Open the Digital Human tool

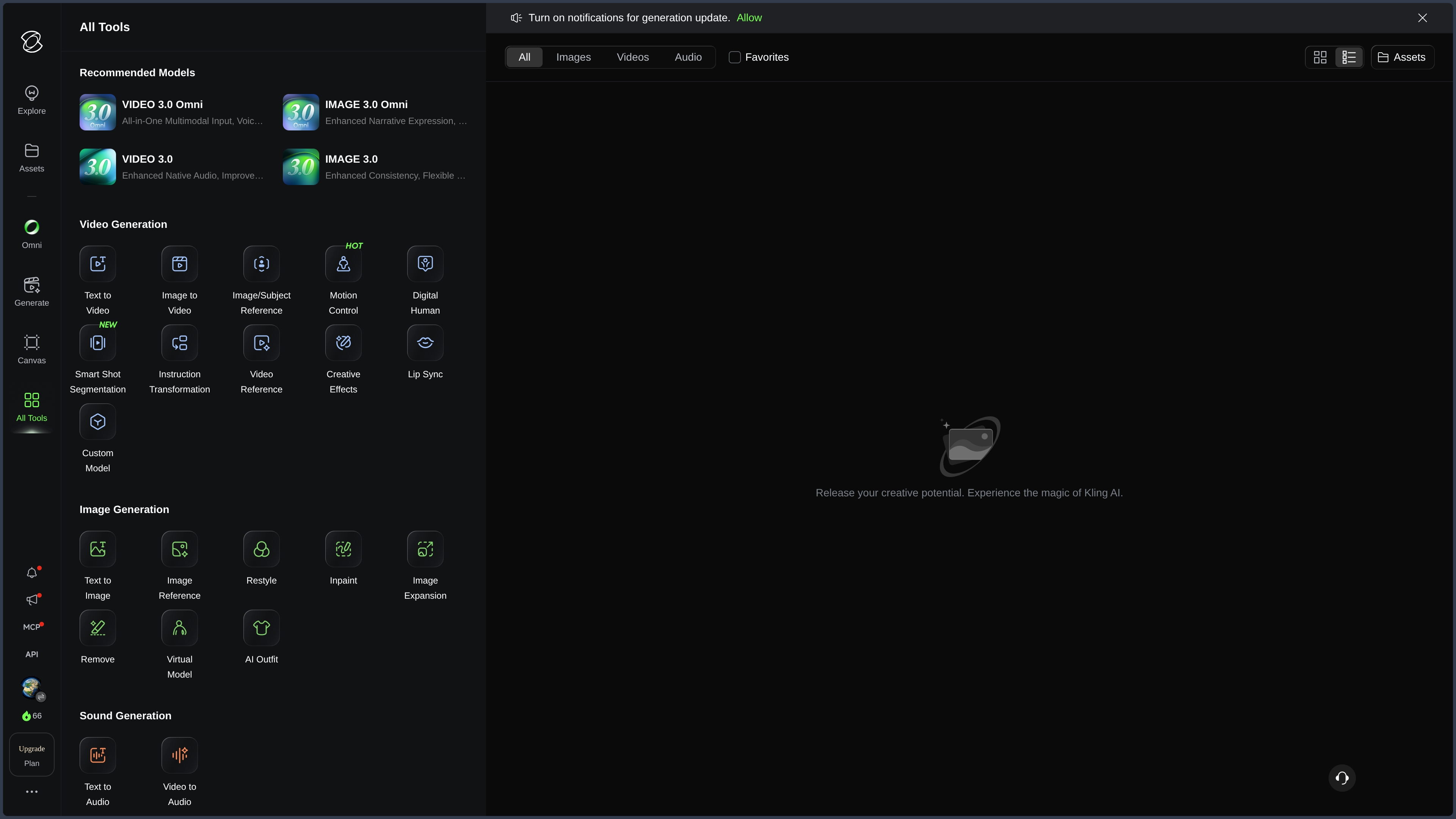click(x=425, y=280)
